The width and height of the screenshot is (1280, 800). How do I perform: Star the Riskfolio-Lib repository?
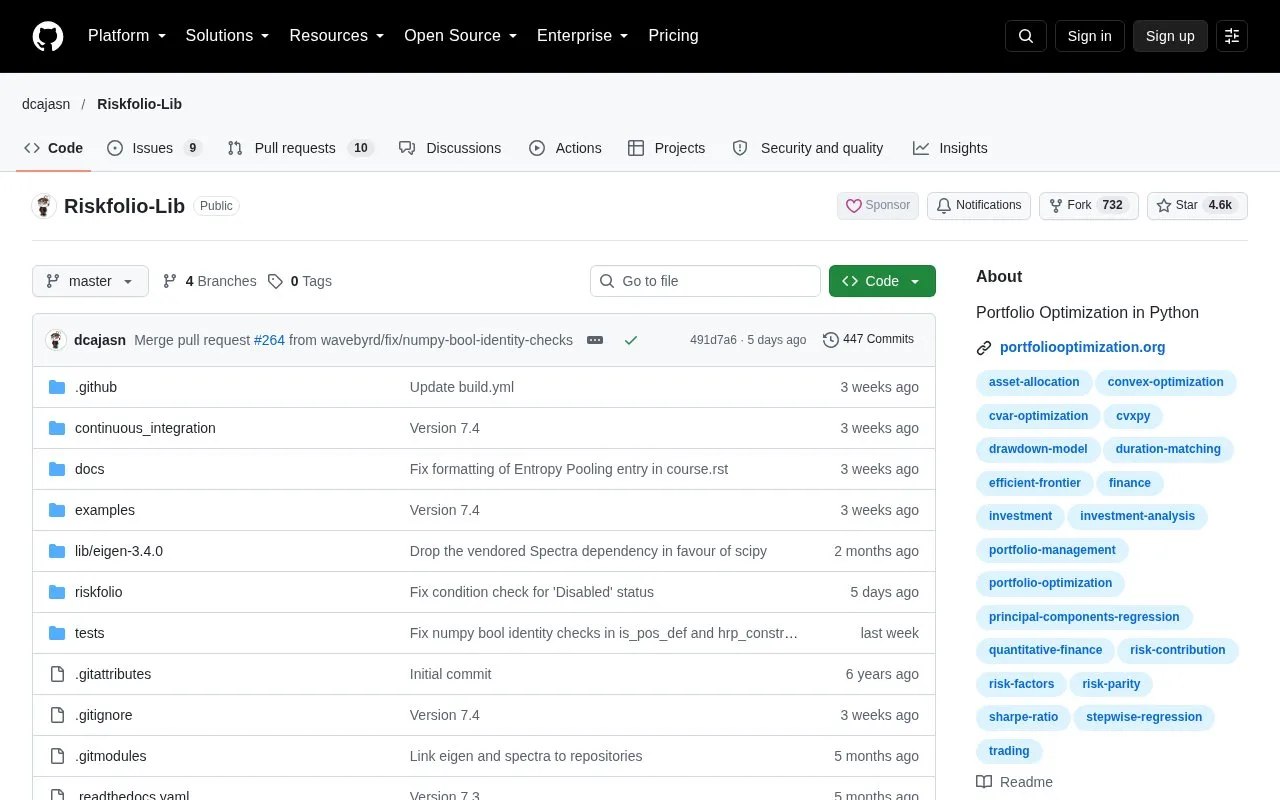point(1197,205)
